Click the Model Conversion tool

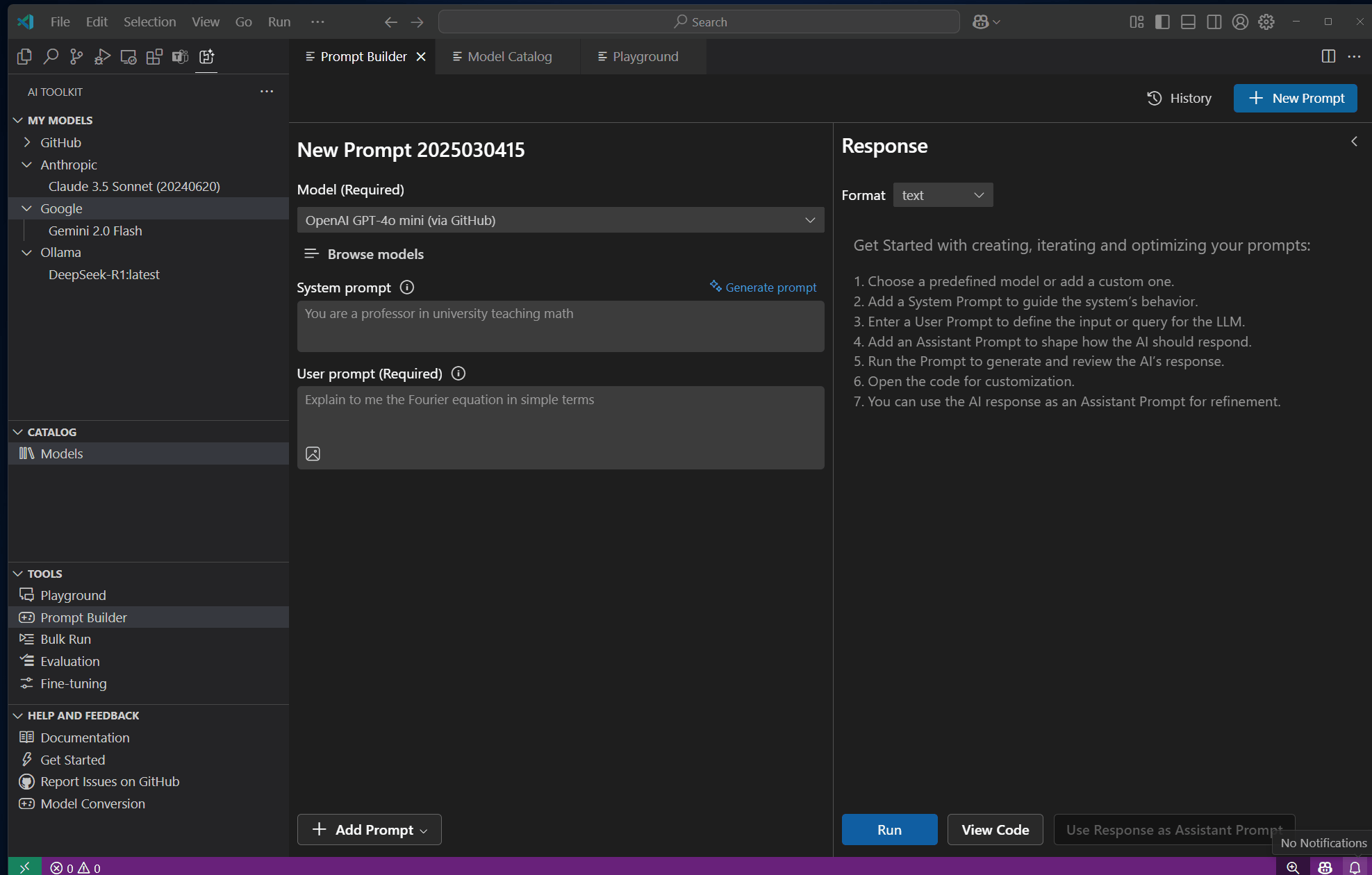pyautogui.click(x=92, y=803)
